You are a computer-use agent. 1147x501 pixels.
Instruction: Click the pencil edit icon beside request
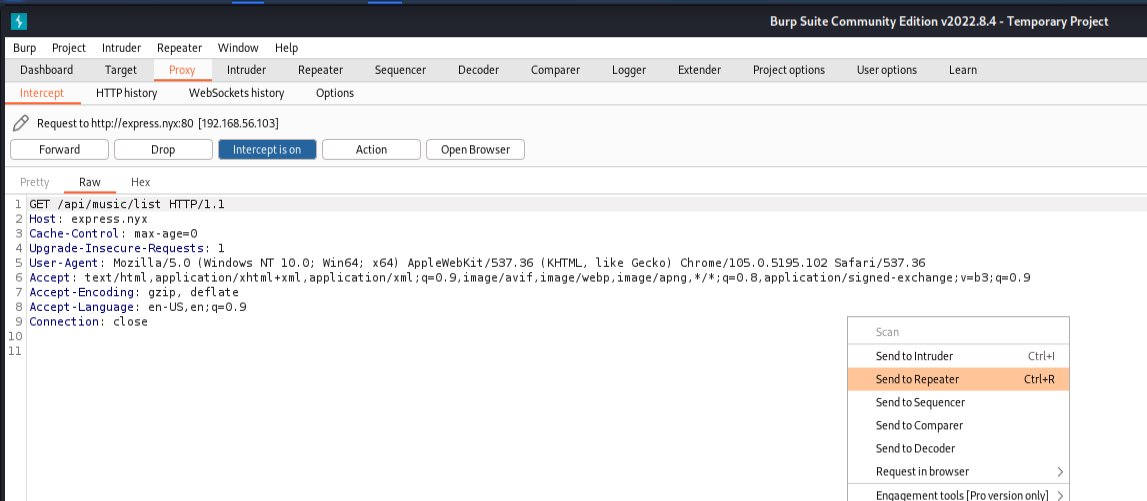(20, 123)
